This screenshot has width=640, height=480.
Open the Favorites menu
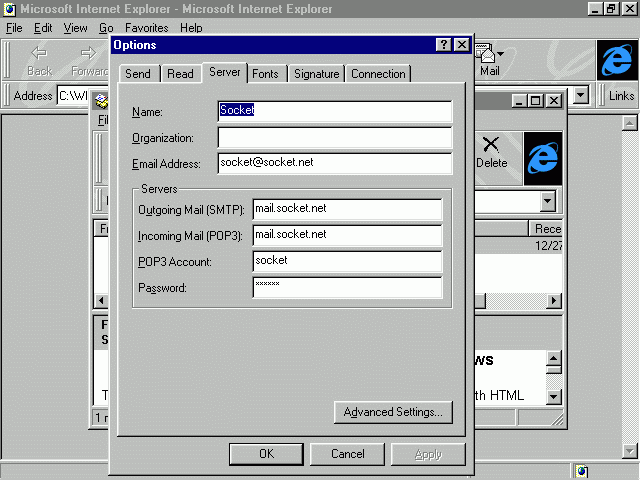(147, 28)
